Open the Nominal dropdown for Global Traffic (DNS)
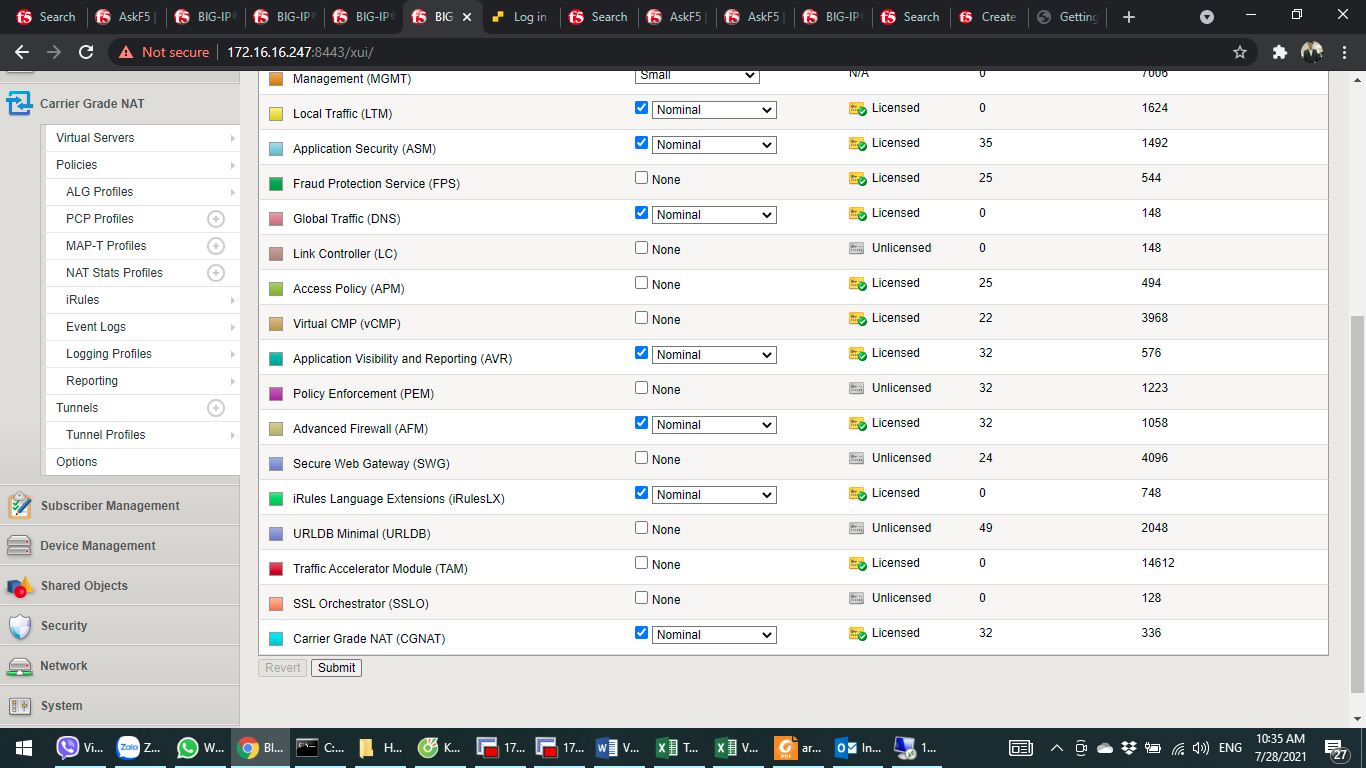This screenshot has width=1366, height=768. pos(714,215)
